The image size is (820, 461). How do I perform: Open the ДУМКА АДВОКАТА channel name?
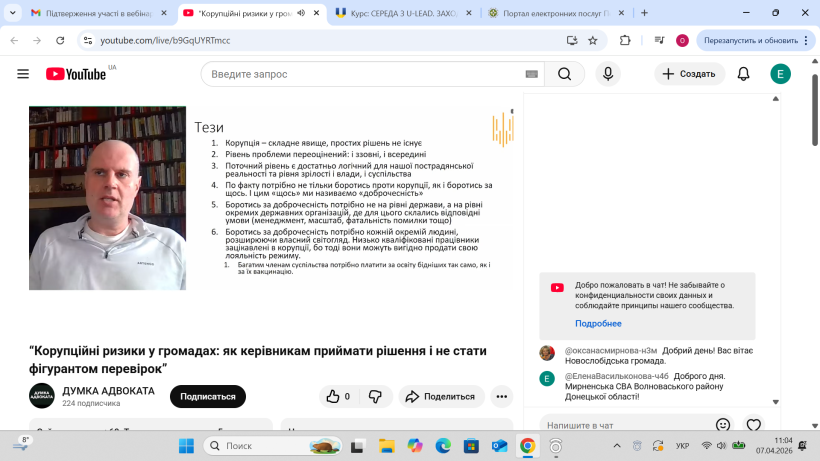pos(108,391)
